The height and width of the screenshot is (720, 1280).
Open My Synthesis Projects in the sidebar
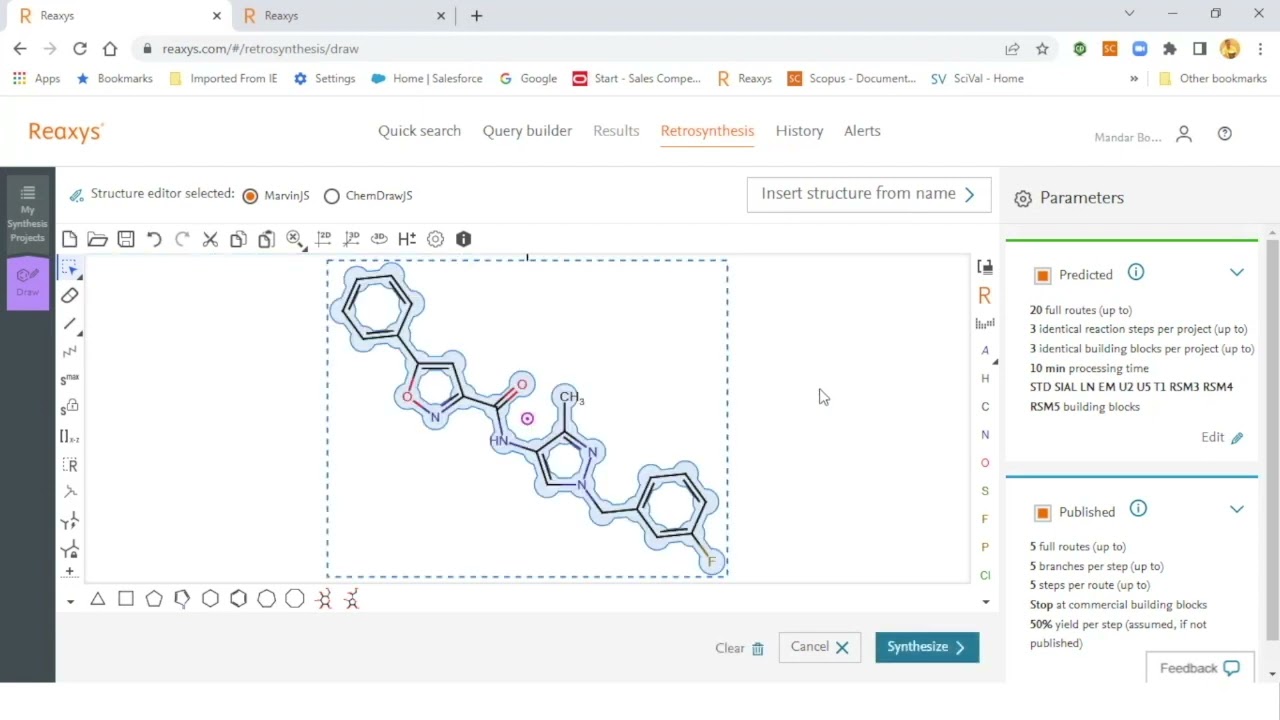coord(27,214)
